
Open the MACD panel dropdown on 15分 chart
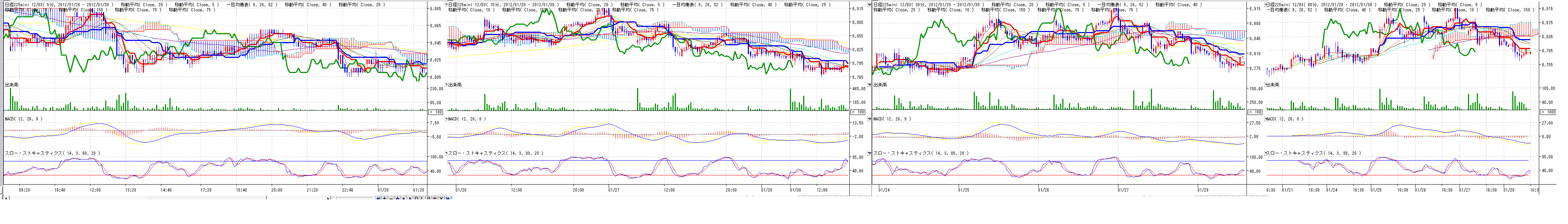(446, 119)
